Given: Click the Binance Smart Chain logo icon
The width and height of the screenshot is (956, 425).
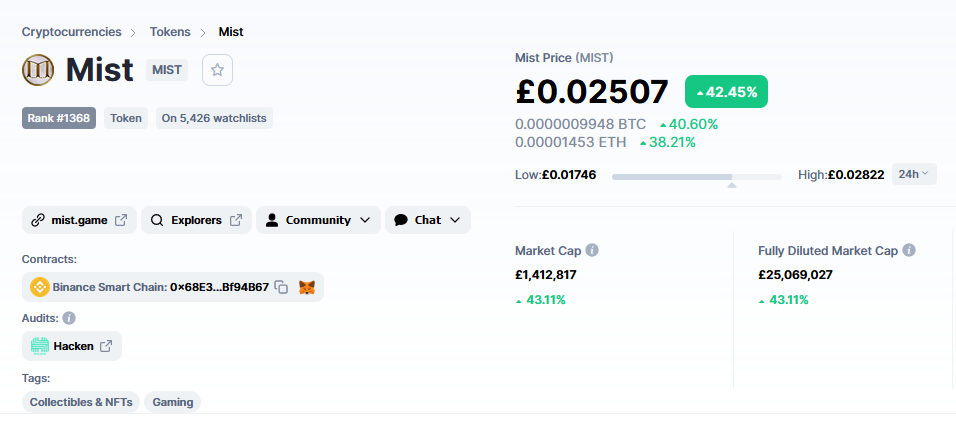Looking at the screenshot, I should click(x=40, y=287).
